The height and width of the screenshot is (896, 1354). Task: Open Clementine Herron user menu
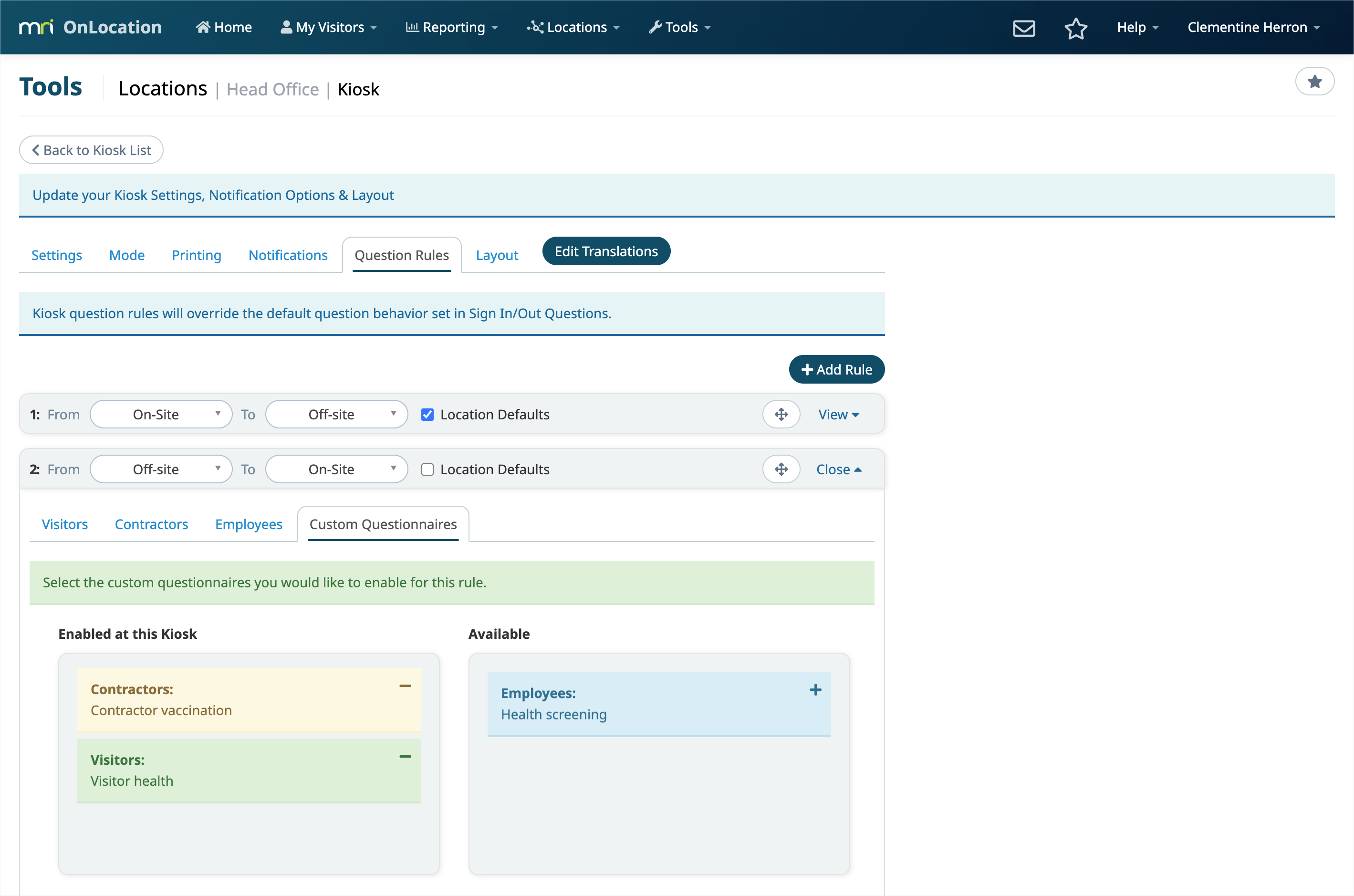pos(1253,27)
